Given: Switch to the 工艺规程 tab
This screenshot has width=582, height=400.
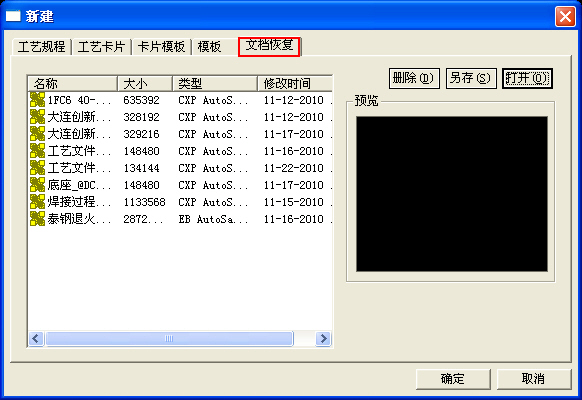Looking at the screenshot, I should [42, 47].
